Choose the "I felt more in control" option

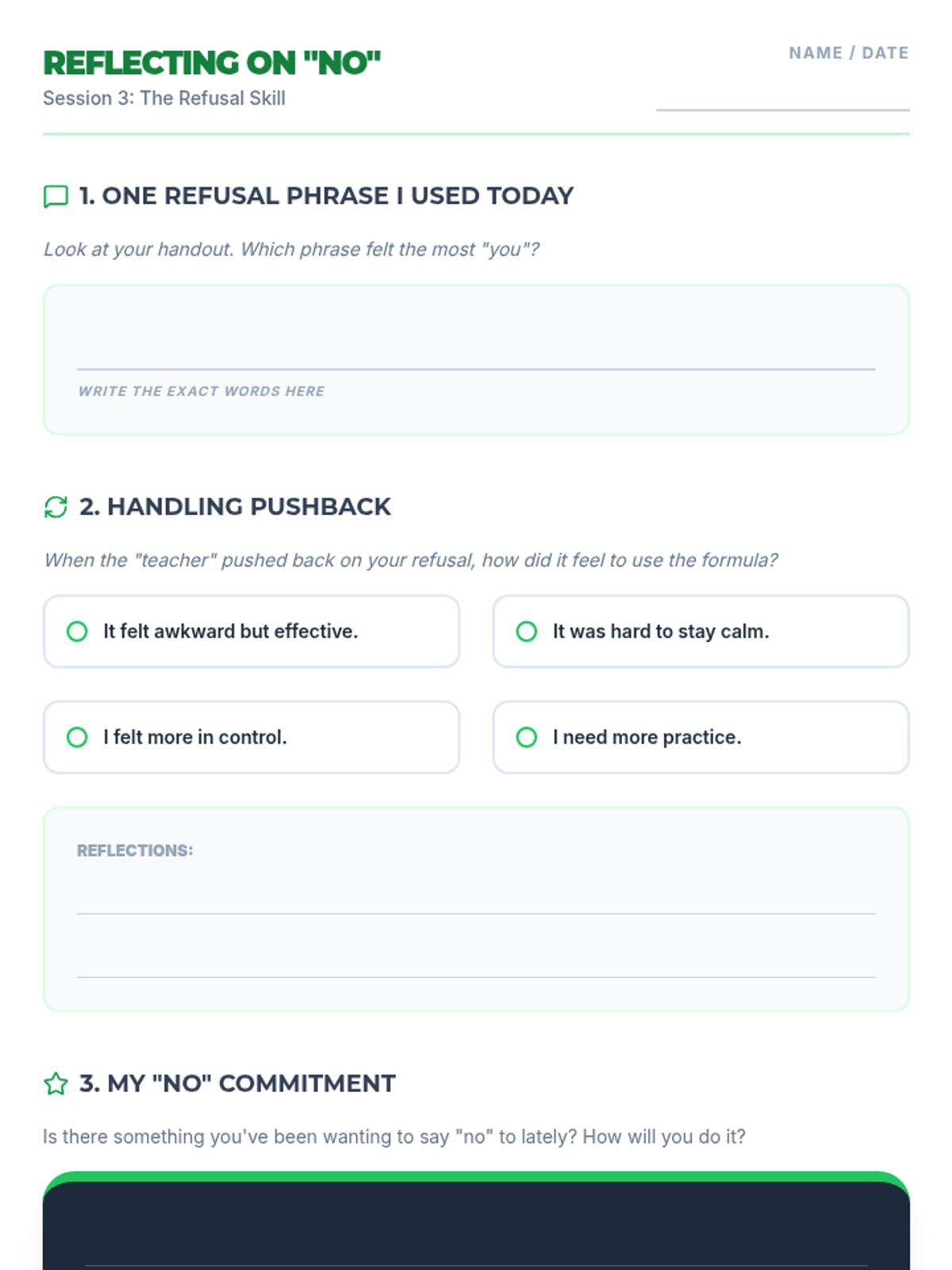(77, 737)
